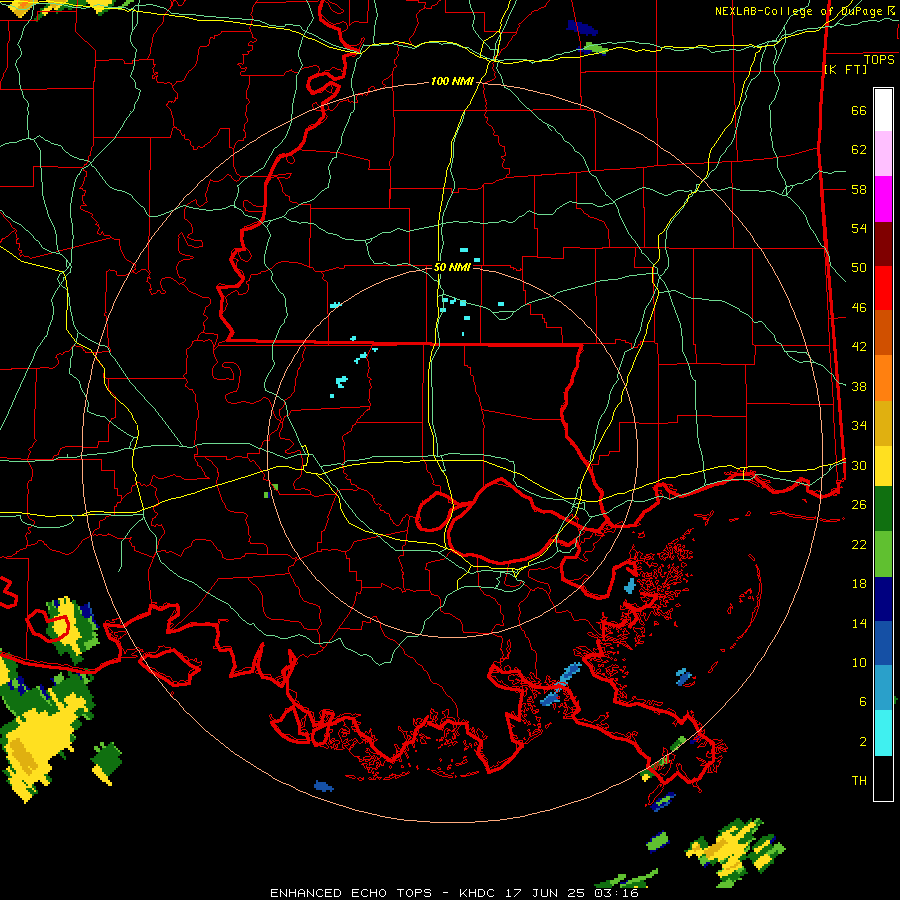Click the '30' legend value

[x=859, y=465]
